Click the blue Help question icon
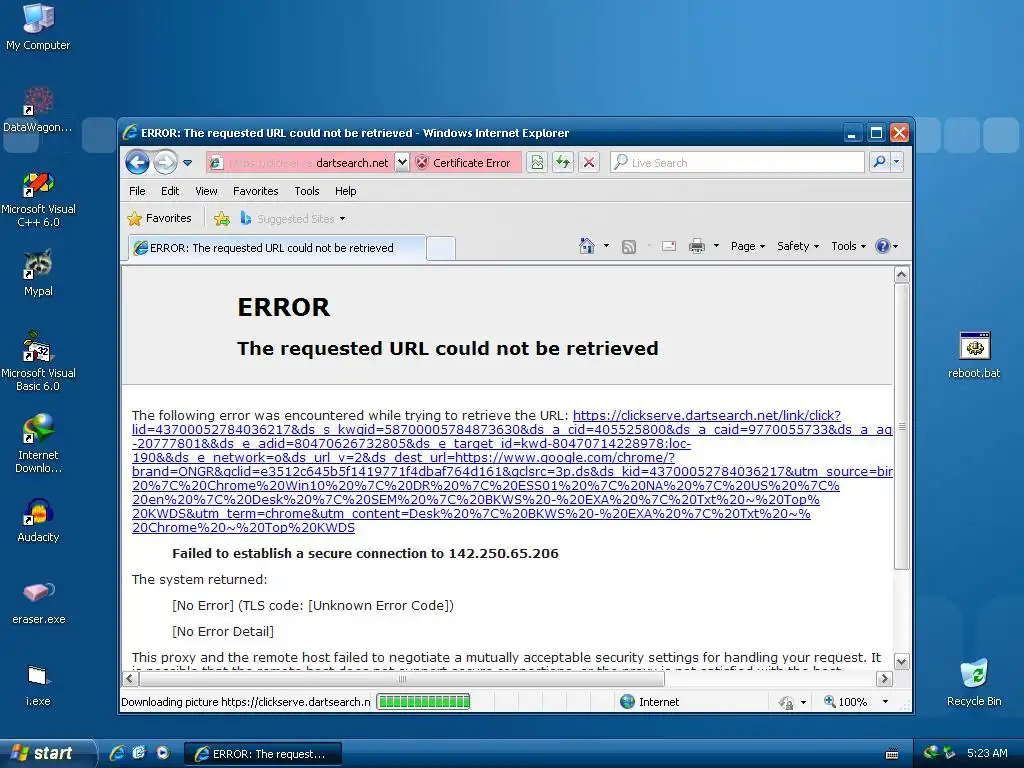The height and width of the screenshot is (768, 1024). pyautogui.click(x=882, y=246)
